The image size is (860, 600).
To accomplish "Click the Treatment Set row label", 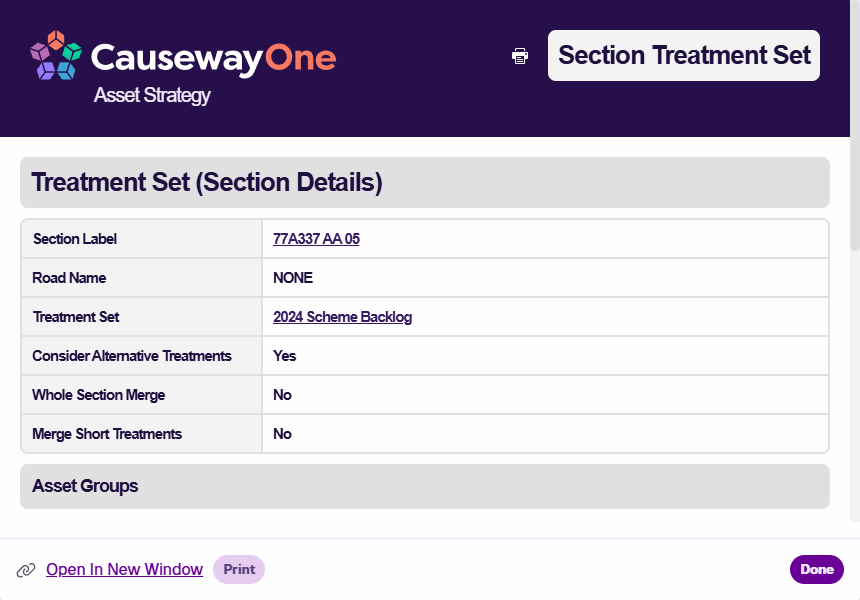I will click(x=76, y=317).
